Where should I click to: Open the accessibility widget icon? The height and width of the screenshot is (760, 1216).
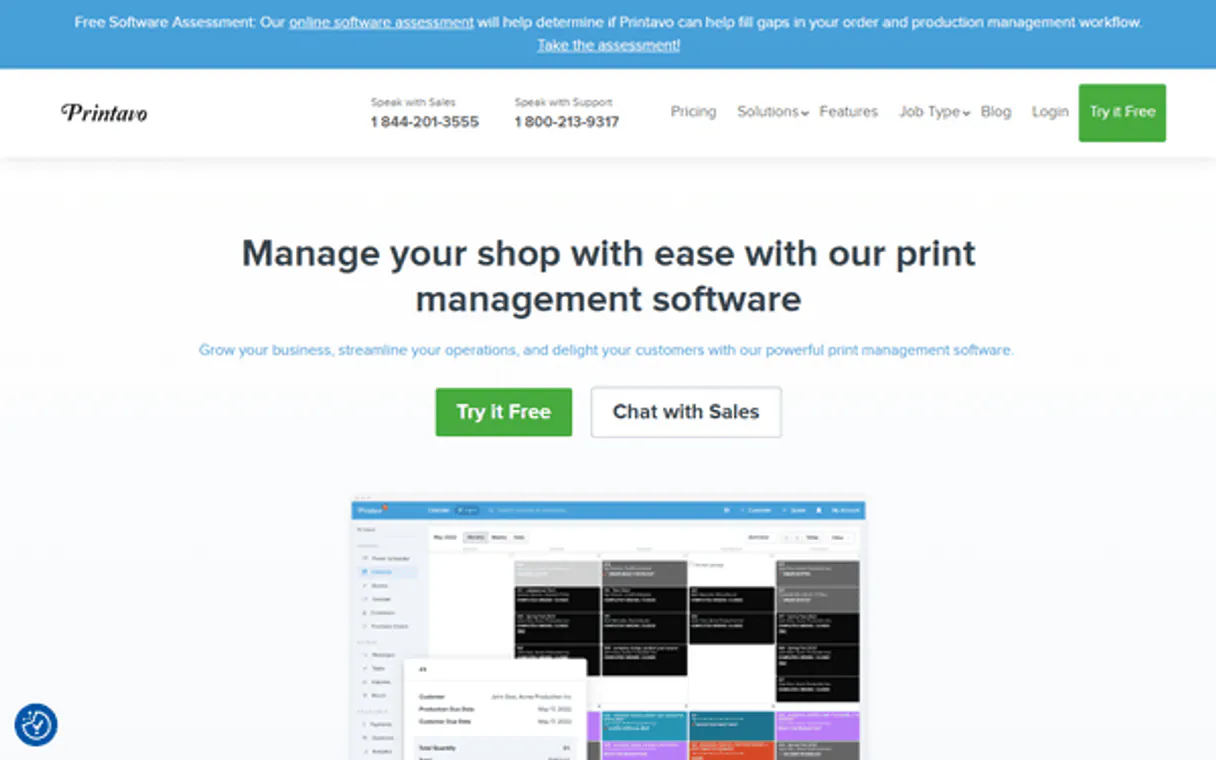36,725
